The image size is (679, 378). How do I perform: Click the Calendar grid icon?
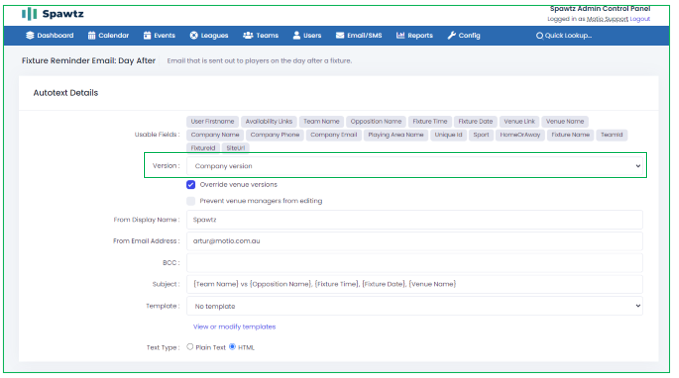tap(91, 36)
